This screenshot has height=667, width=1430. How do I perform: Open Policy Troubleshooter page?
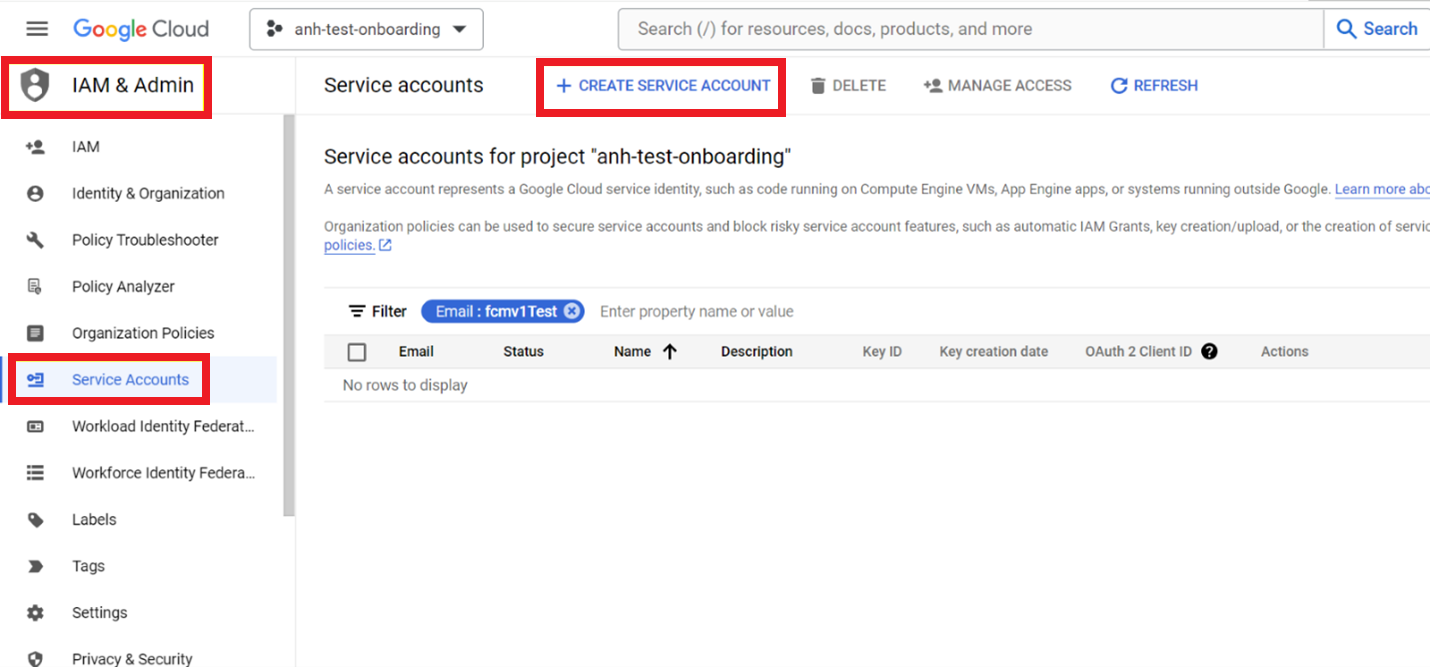pos(145,240)
